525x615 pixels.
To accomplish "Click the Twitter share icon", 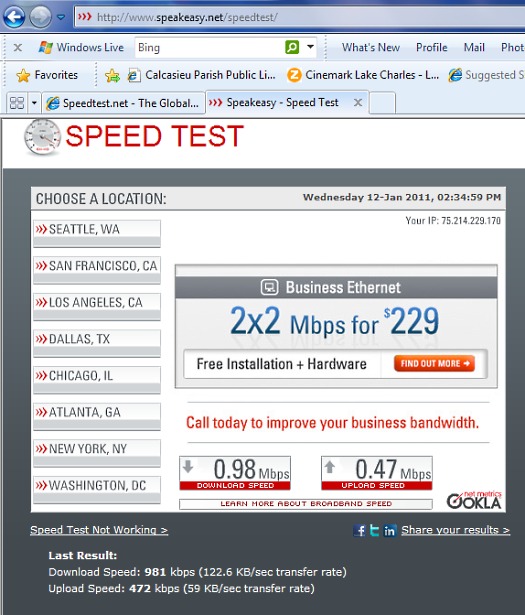I will (374, 531).
